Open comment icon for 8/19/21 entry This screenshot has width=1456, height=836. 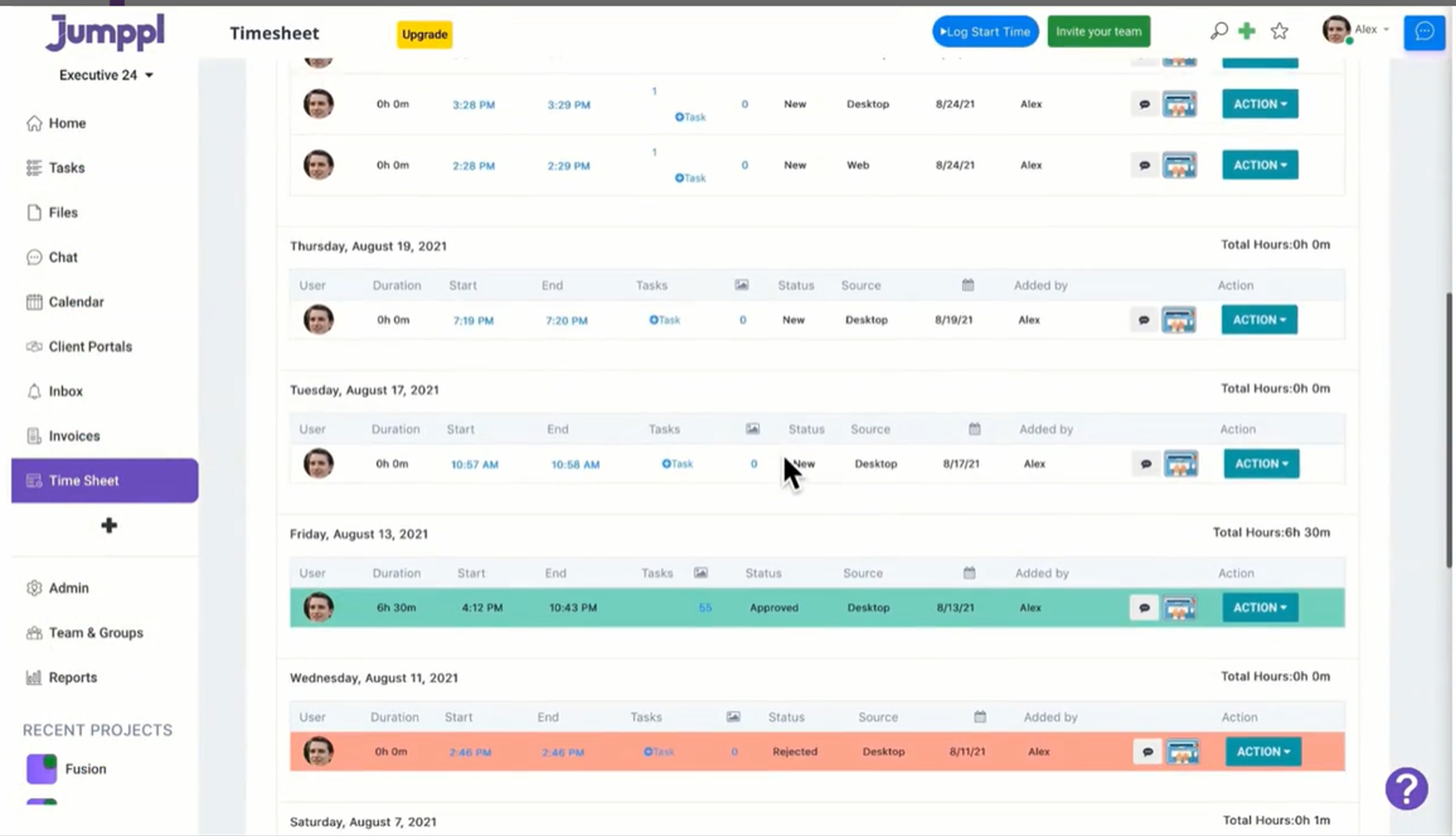point(1144,320)
